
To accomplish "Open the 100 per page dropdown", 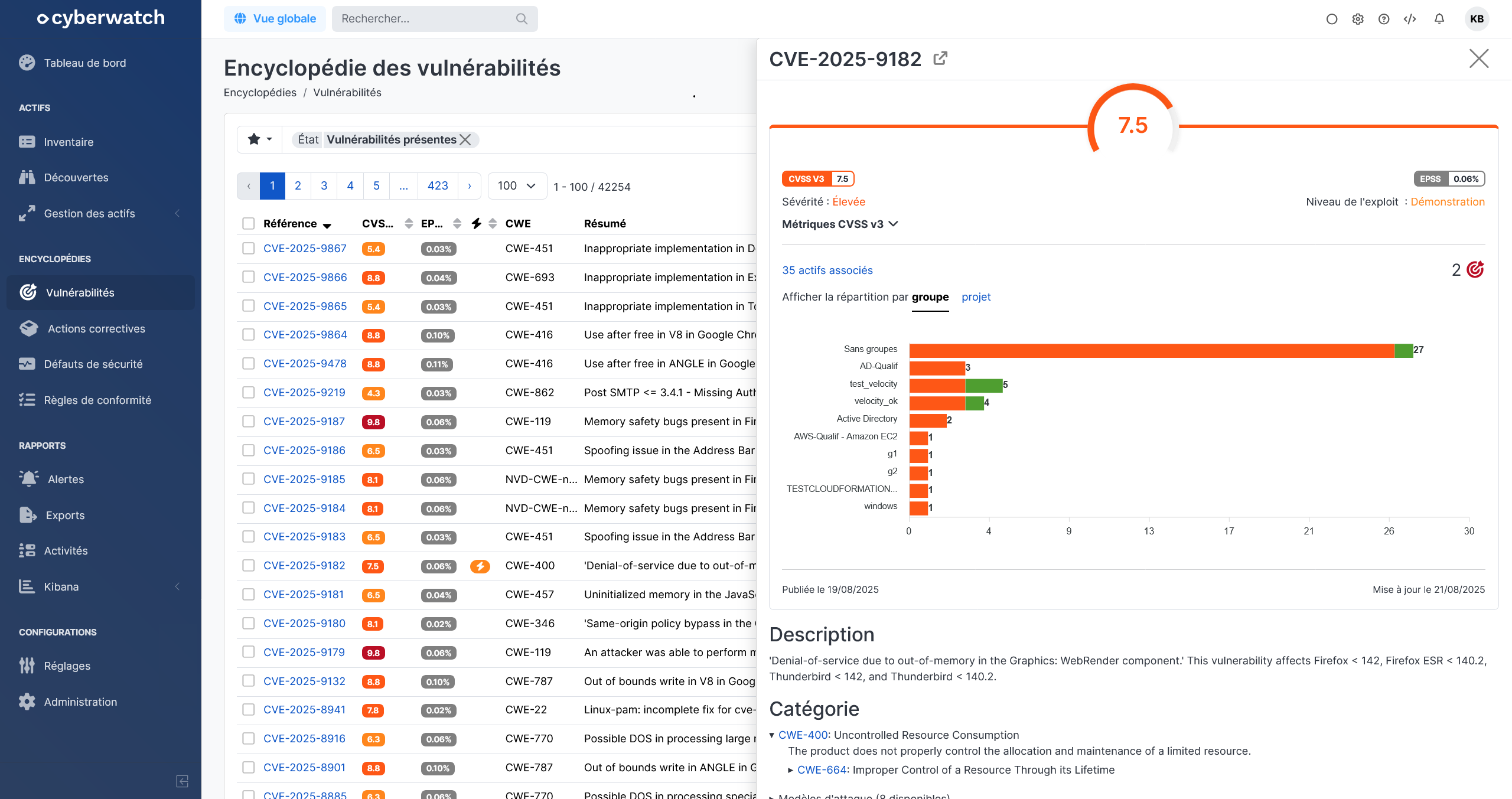I will click(x=517, y=186).
